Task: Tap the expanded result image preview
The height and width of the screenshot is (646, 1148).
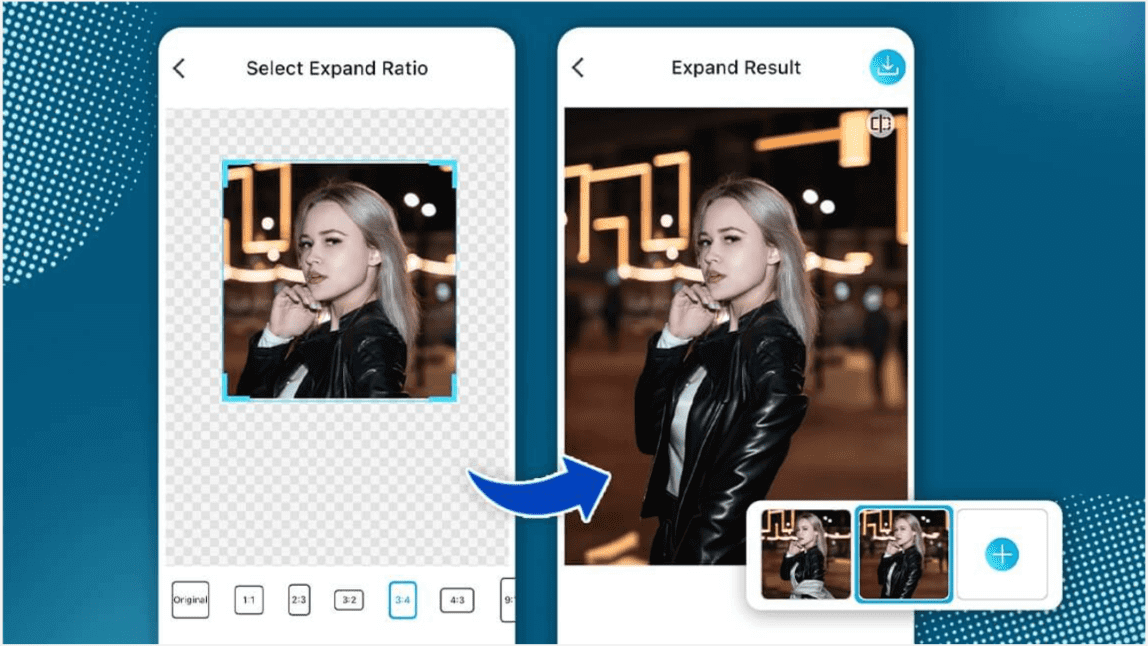Action: 736,336
